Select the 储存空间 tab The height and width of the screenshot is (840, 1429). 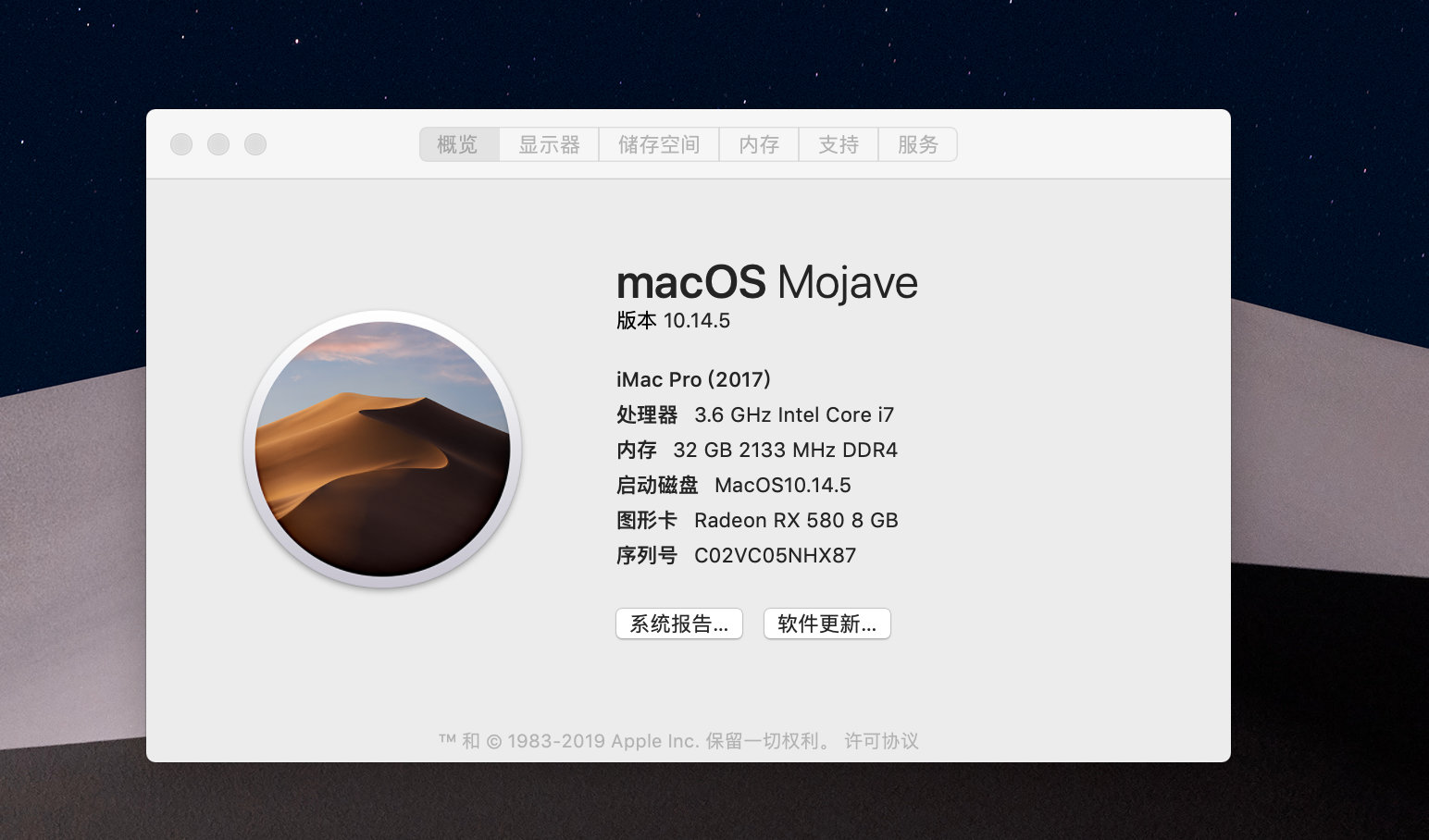pos(659,144)
